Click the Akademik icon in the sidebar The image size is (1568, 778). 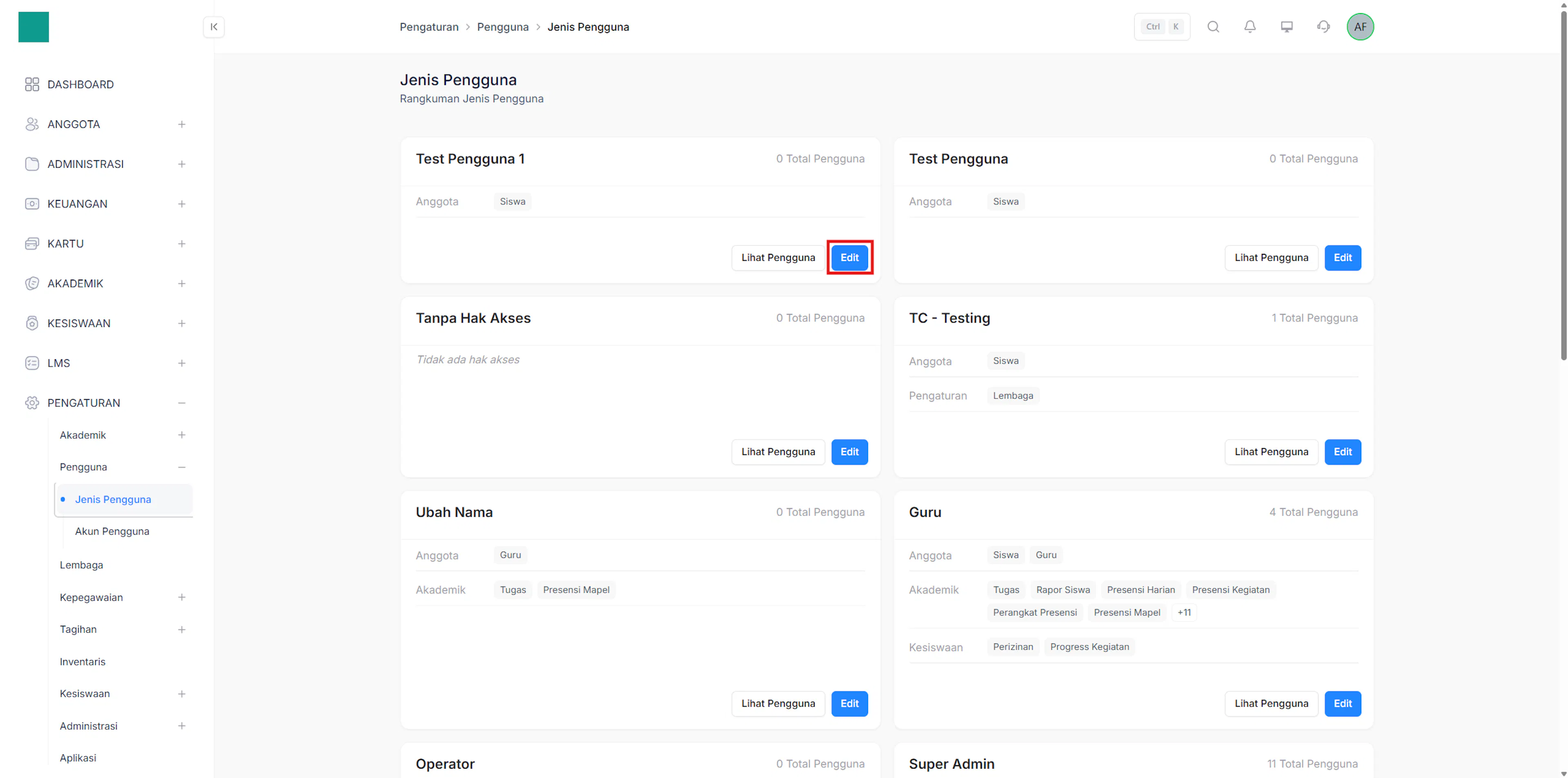(32, 283)
